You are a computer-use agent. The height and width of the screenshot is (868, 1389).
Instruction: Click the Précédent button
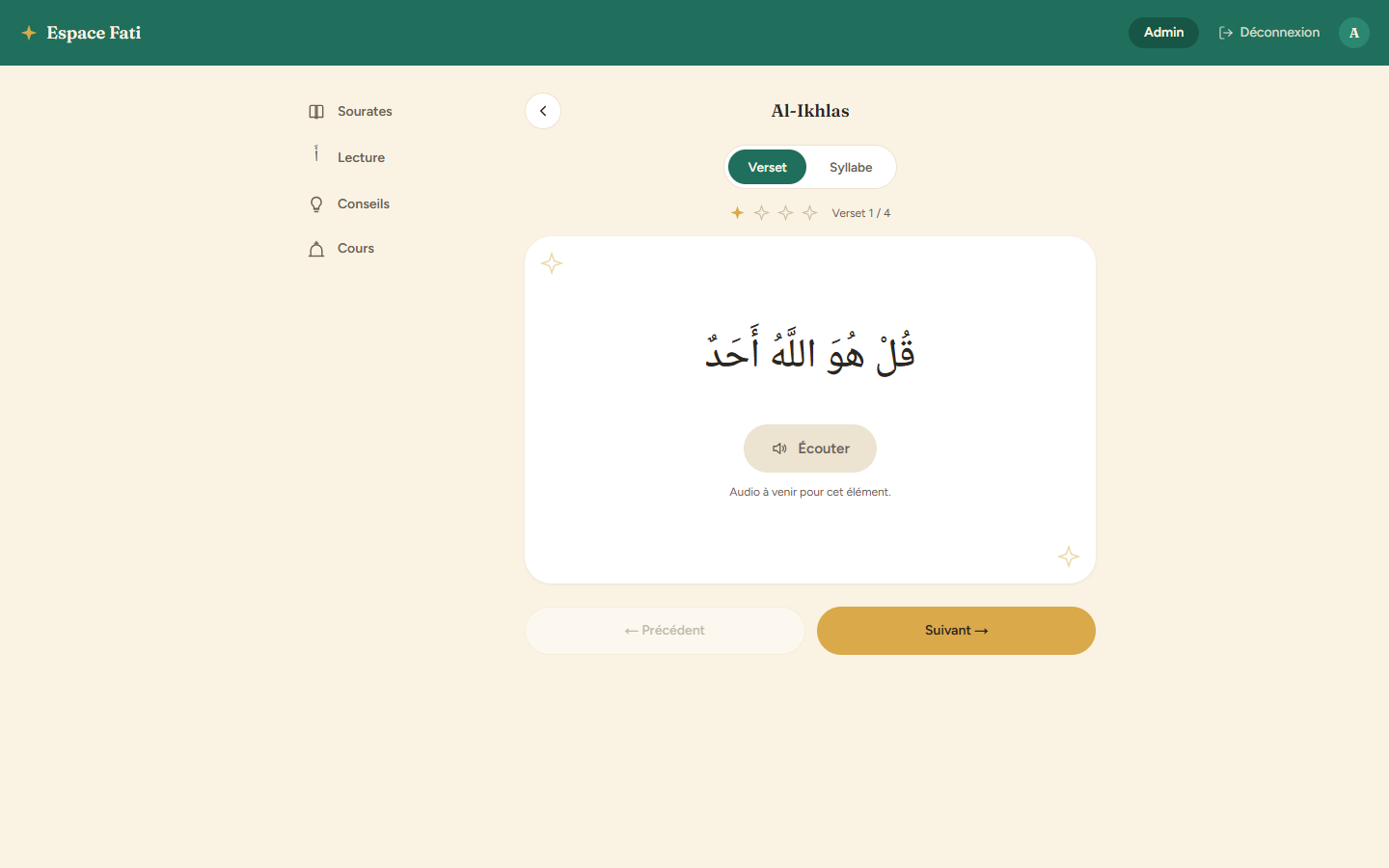[x=665, y=631]
